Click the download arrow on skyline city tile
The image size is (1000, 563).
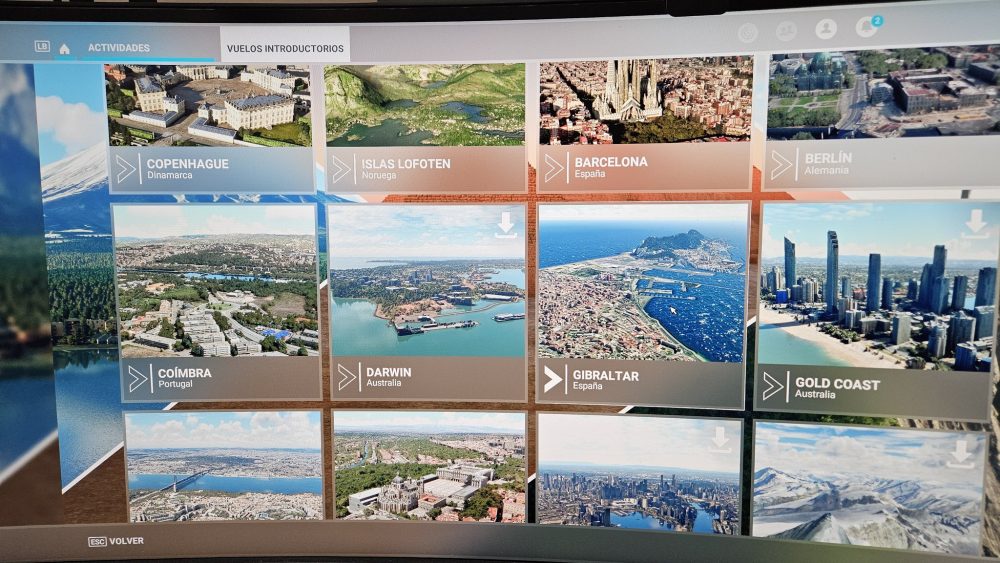pyautogui.click(x=719, y=438)
